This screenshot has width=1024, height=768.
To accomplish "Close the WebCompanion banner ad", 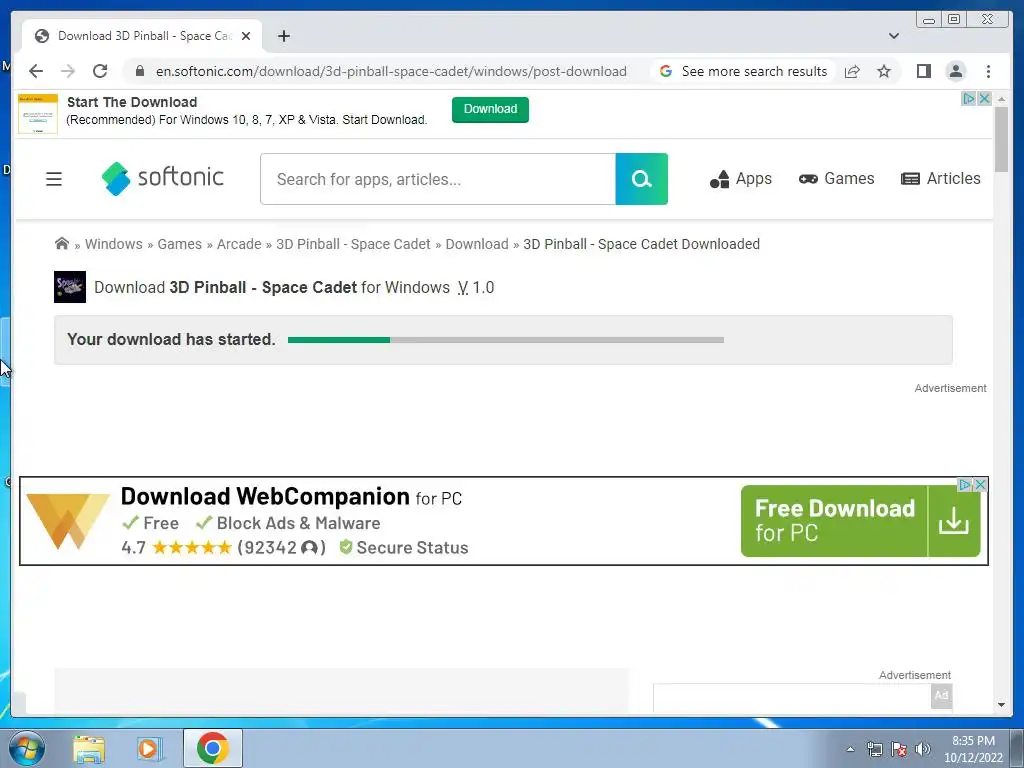I will (980, 485).
